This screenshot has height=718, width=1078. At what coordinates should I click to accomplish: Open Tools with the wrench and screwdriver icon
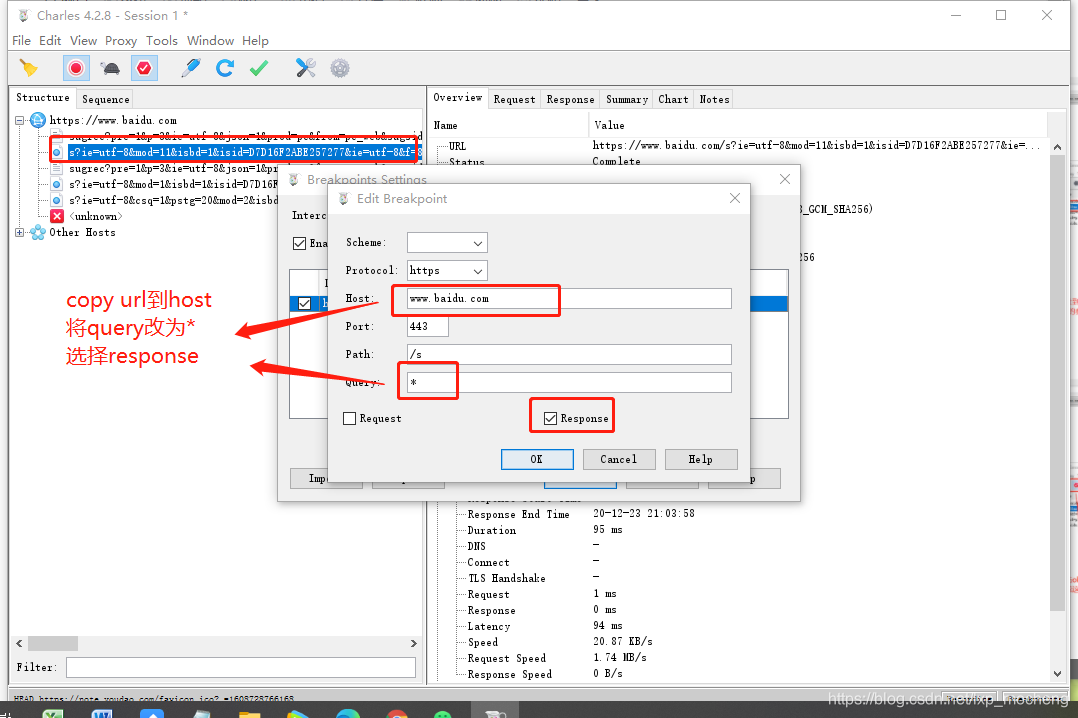[x=305, y=68]
